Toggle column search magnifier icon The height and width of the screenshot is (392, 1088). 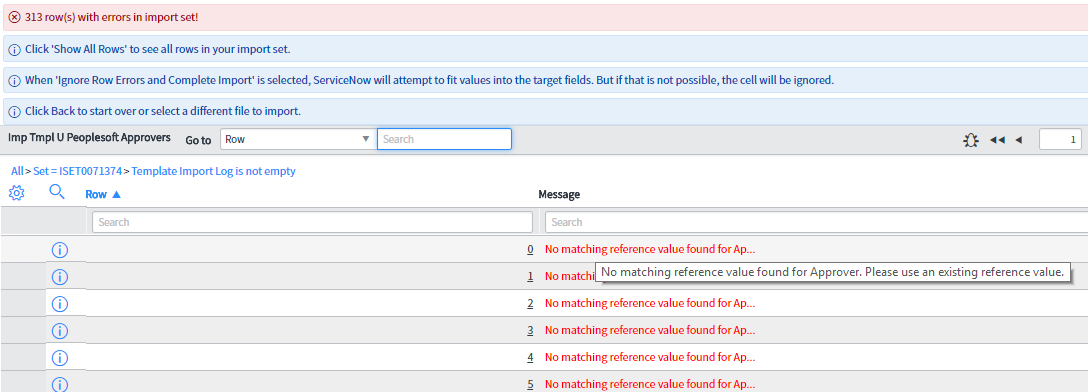58,192
